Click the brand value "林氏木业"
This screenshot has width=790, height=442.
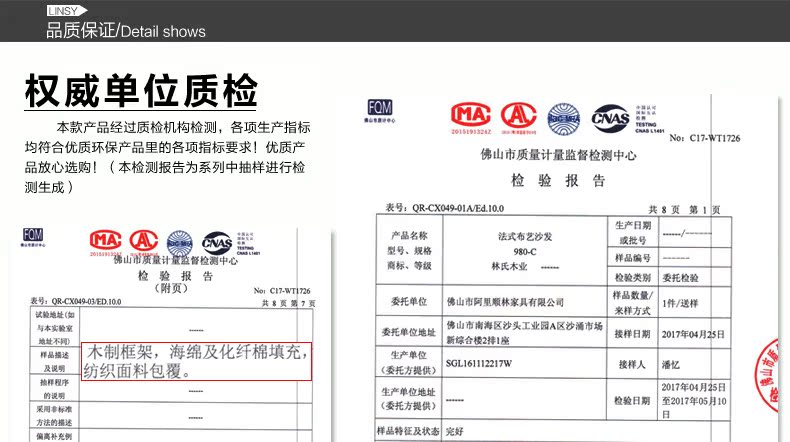click(x=509, y=267)
